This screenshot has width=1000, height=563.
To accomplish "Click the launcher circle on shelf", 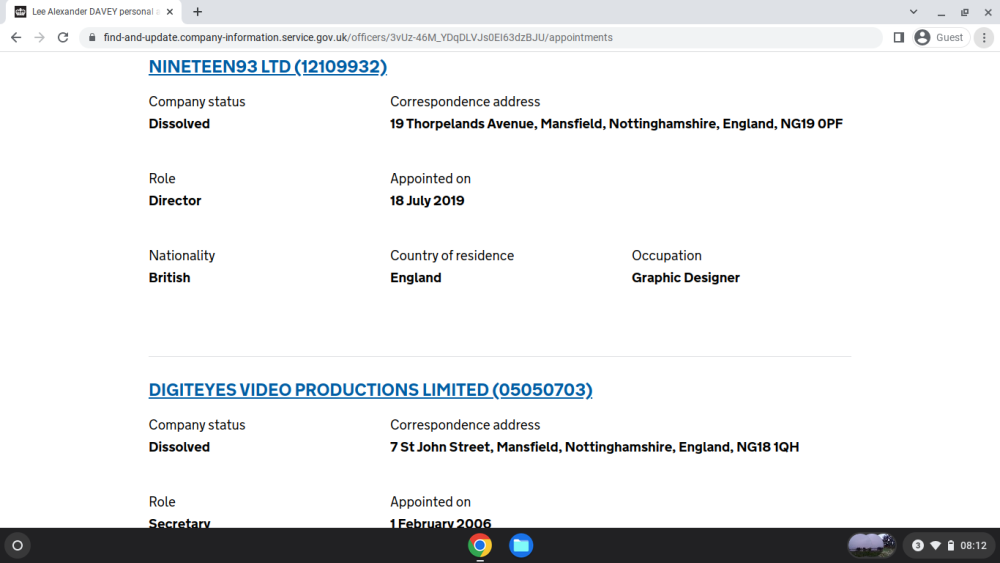I will pyautogui.click(x=18, y=545).
